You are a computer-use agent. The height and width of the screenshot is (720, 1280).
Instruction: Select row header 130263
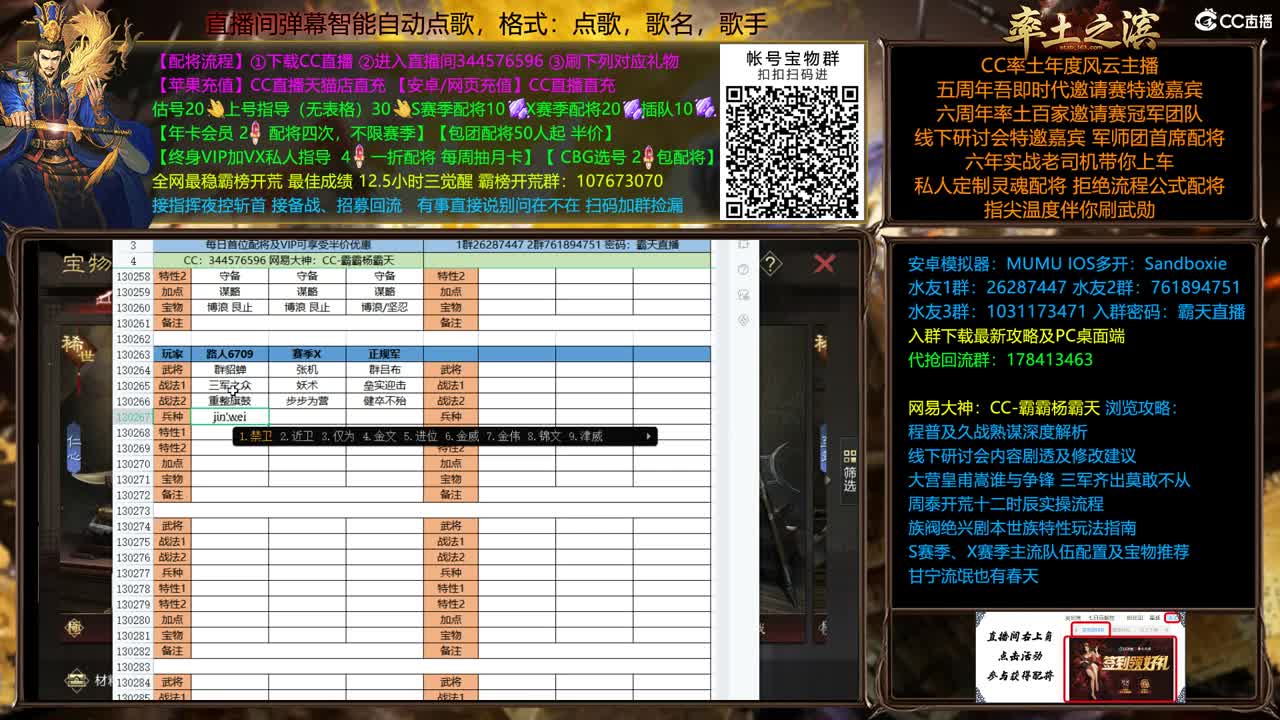pyautogui.click(x=133, y=354)
